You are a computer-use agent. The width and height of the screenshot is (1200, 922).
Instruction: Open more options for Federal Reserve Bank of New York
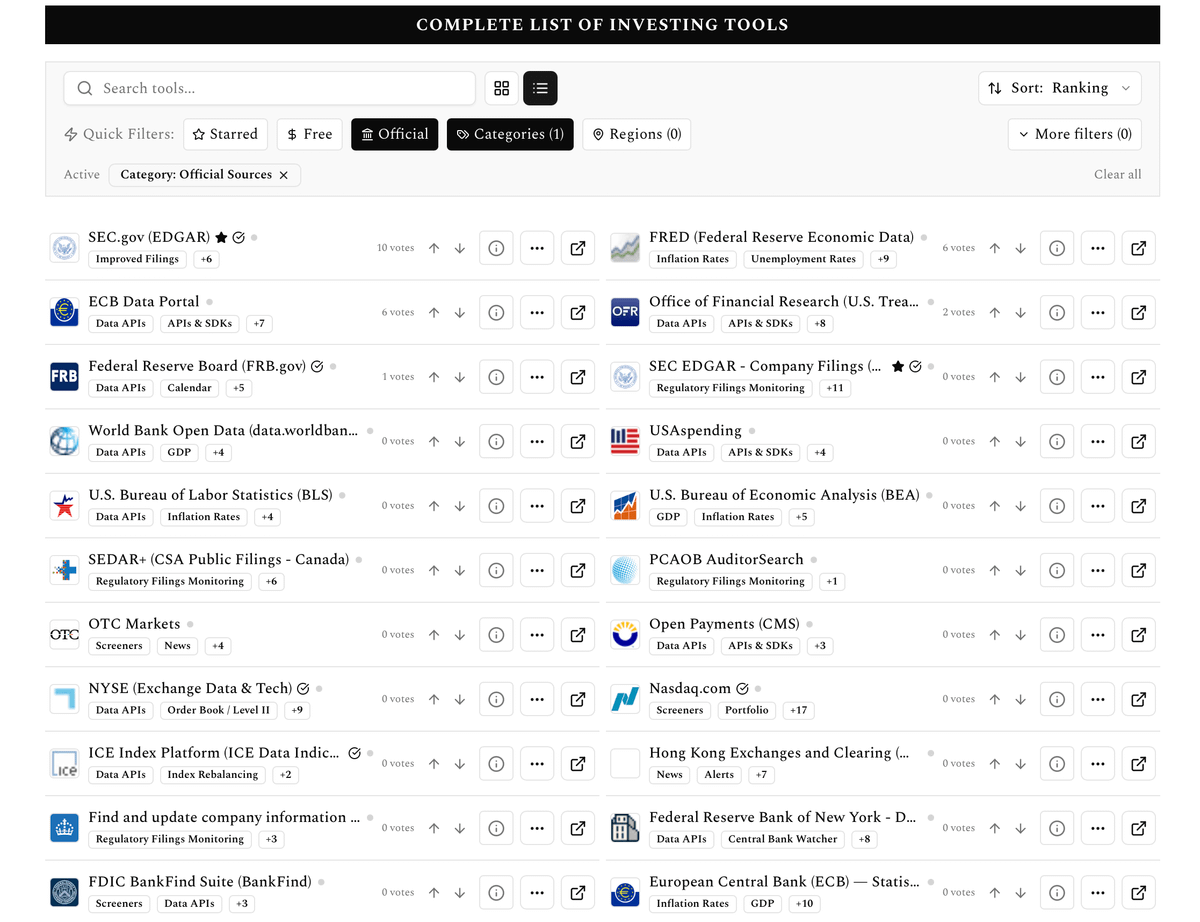pos(1098,828)
